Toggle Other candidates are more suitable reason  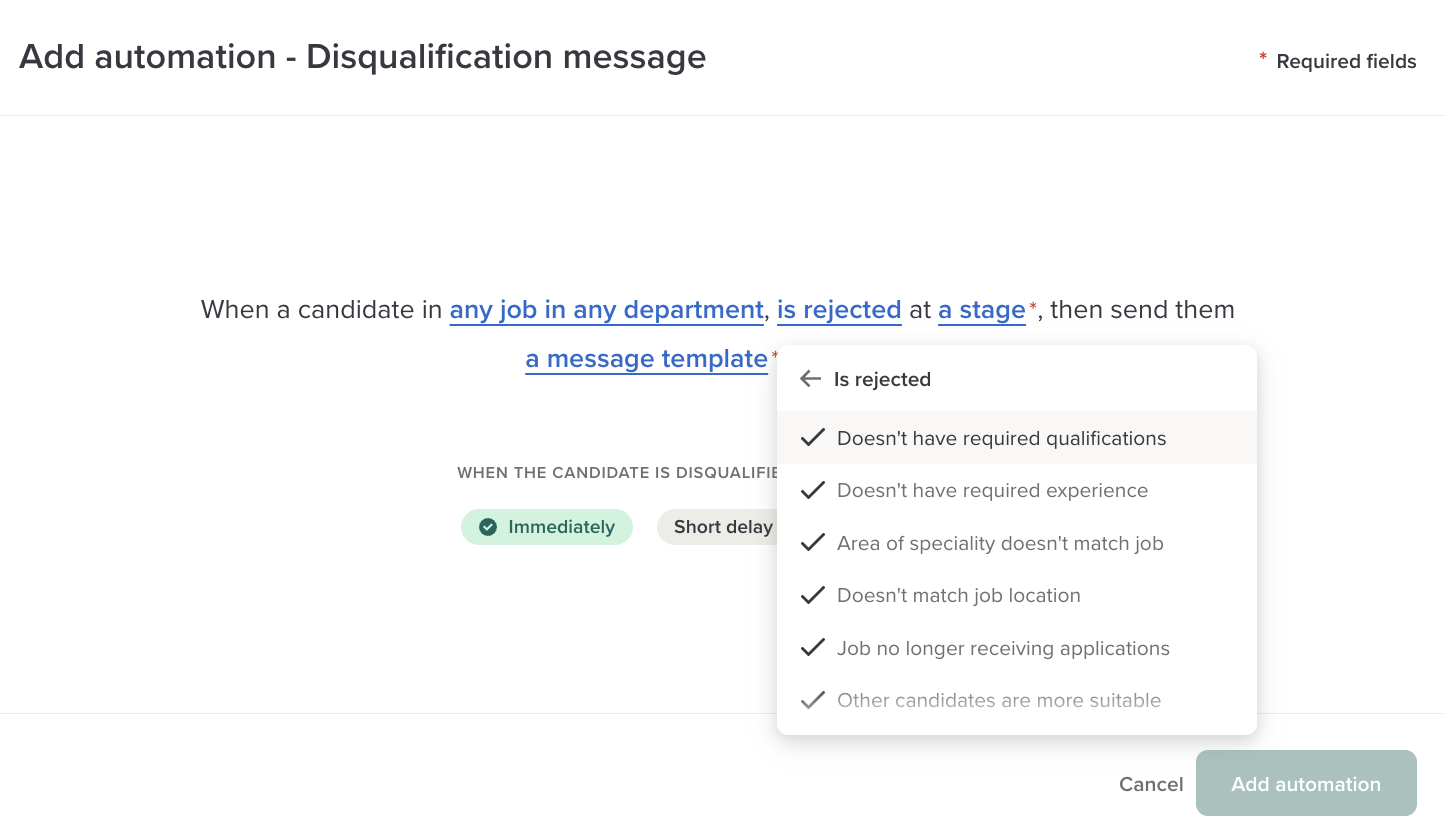tap(1016, 700)
